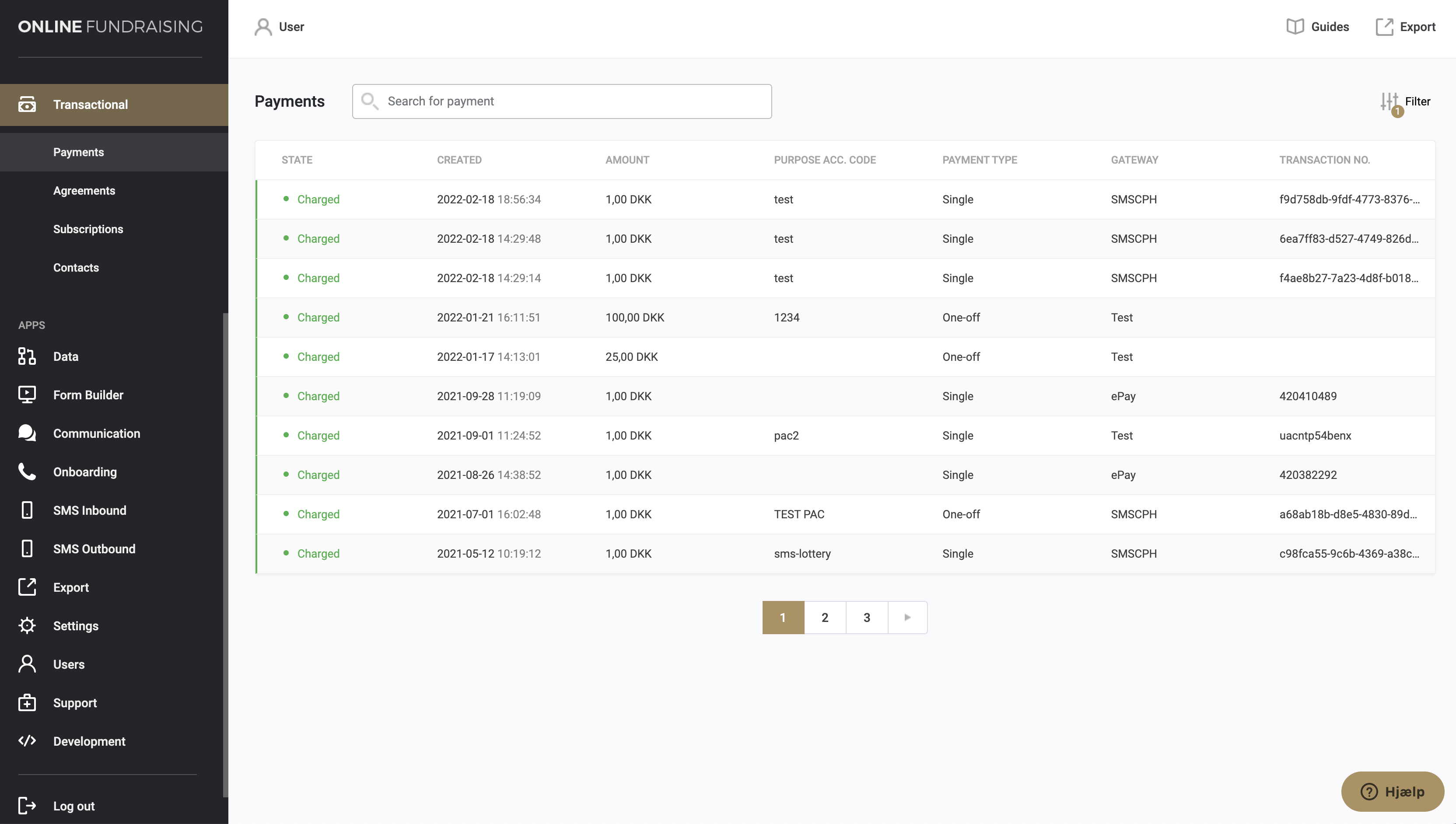Open the Filter sliders icon
The width and height of the screenshot is (1456, 824).
coord(1390,102)
